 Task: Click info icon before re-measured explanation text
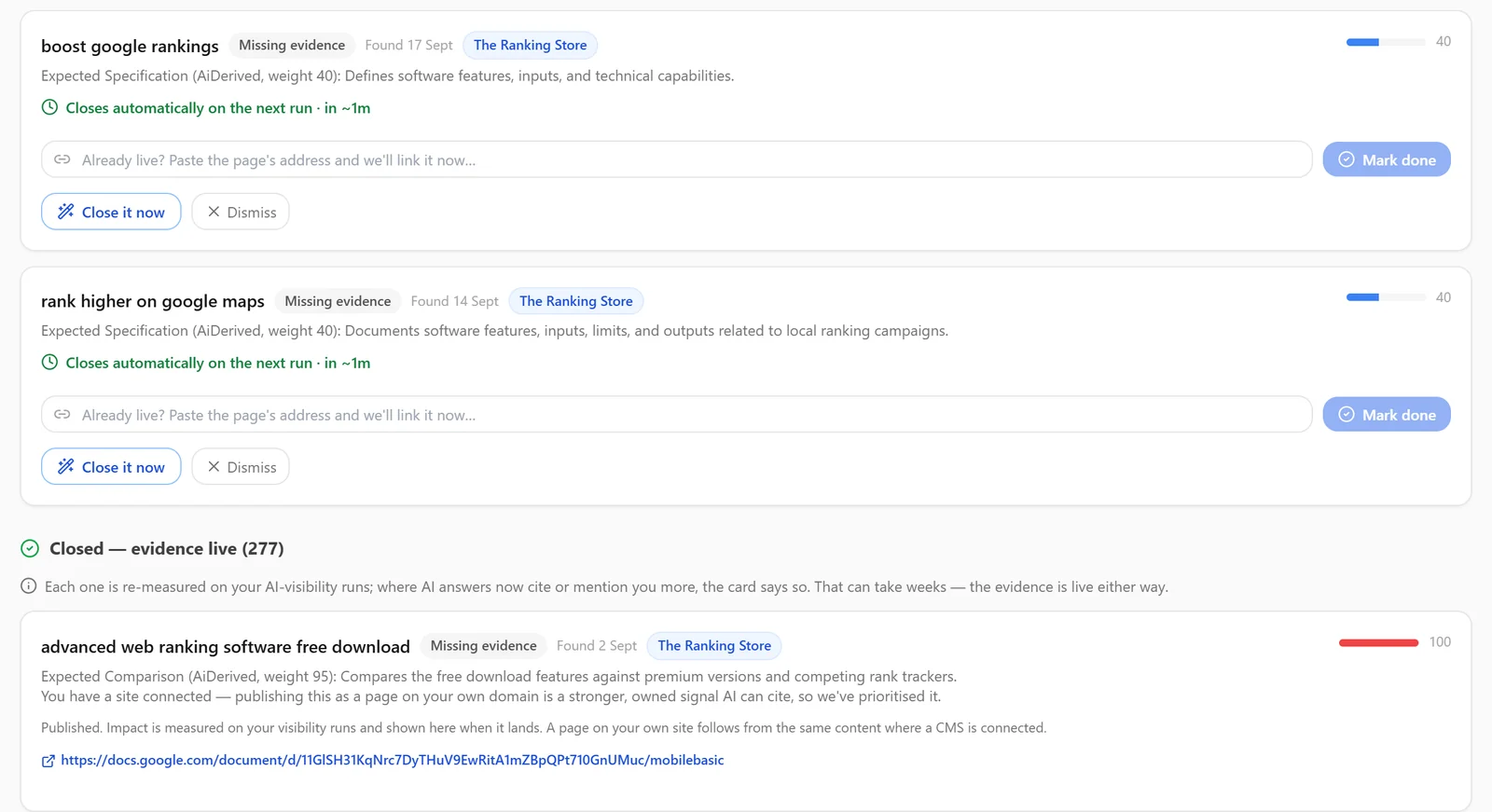(x=29, y=586)
